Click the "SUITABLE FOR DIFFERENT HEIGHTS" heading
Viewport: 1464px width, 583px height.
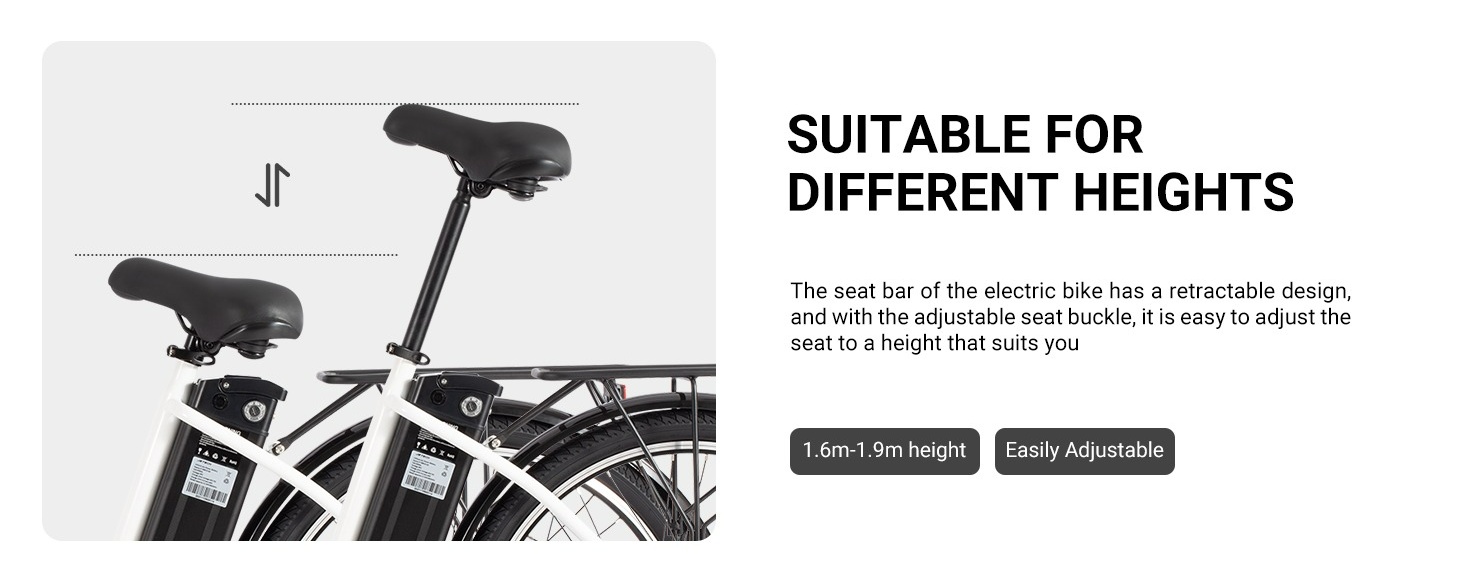click(x=1039, y=163)
